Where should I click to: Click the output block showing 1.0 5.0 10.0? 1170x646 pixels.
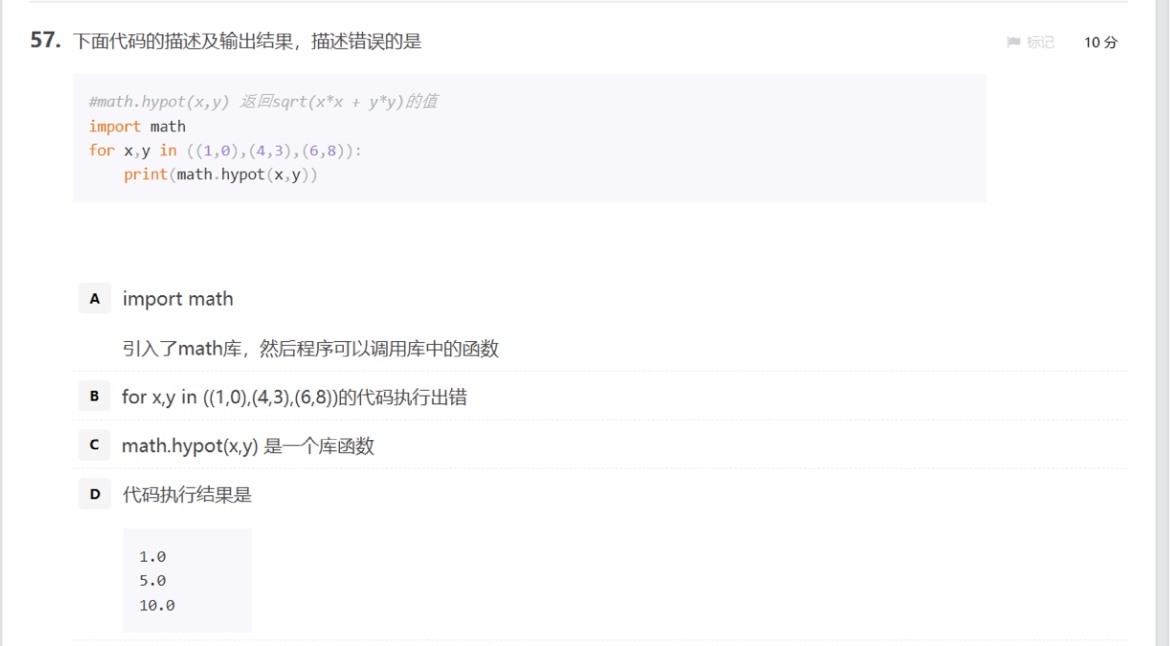tap(187, 580)
